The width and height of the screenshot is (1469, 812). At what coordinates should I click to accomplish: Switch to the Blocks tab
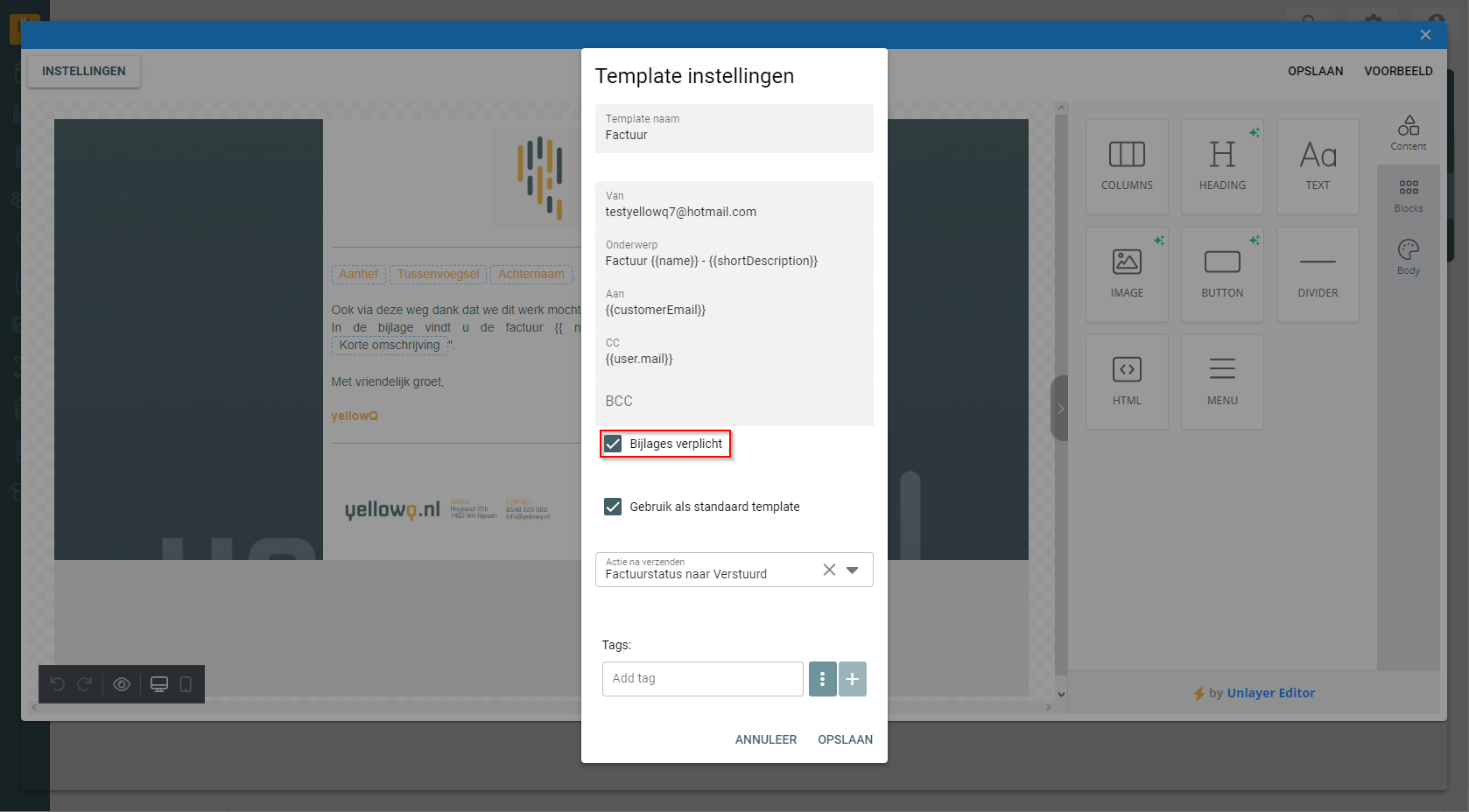click(1408, 195)
